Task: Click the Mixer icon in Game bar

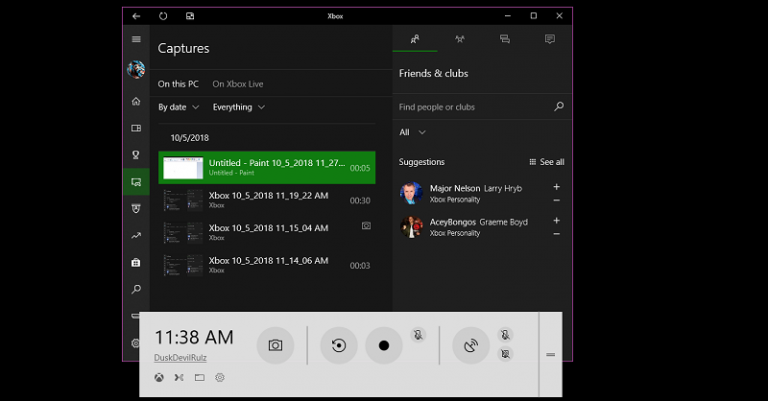Action: (x=179, y=377)
